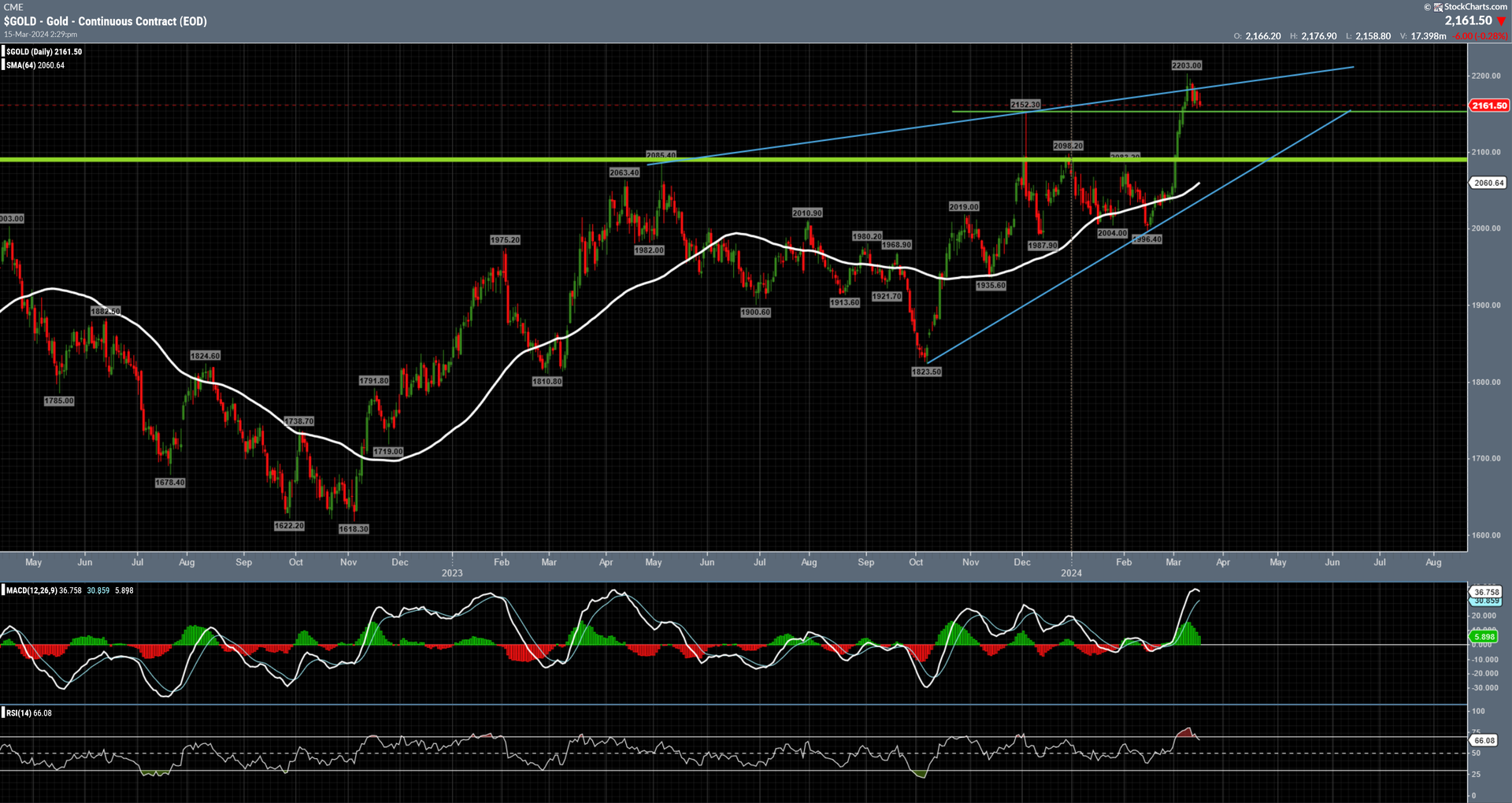Viewport: 1512px width, 803px height.
Task: Click the 2023 year label on time axis
Action: click(x=452, y=573)
